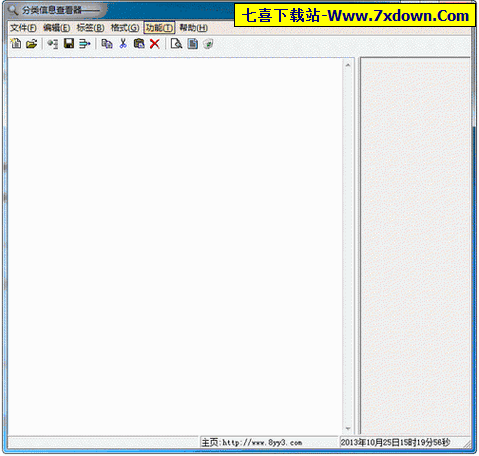Click the scrollbar up arrow
The image size is (479, 456).
tap(348, 65)
